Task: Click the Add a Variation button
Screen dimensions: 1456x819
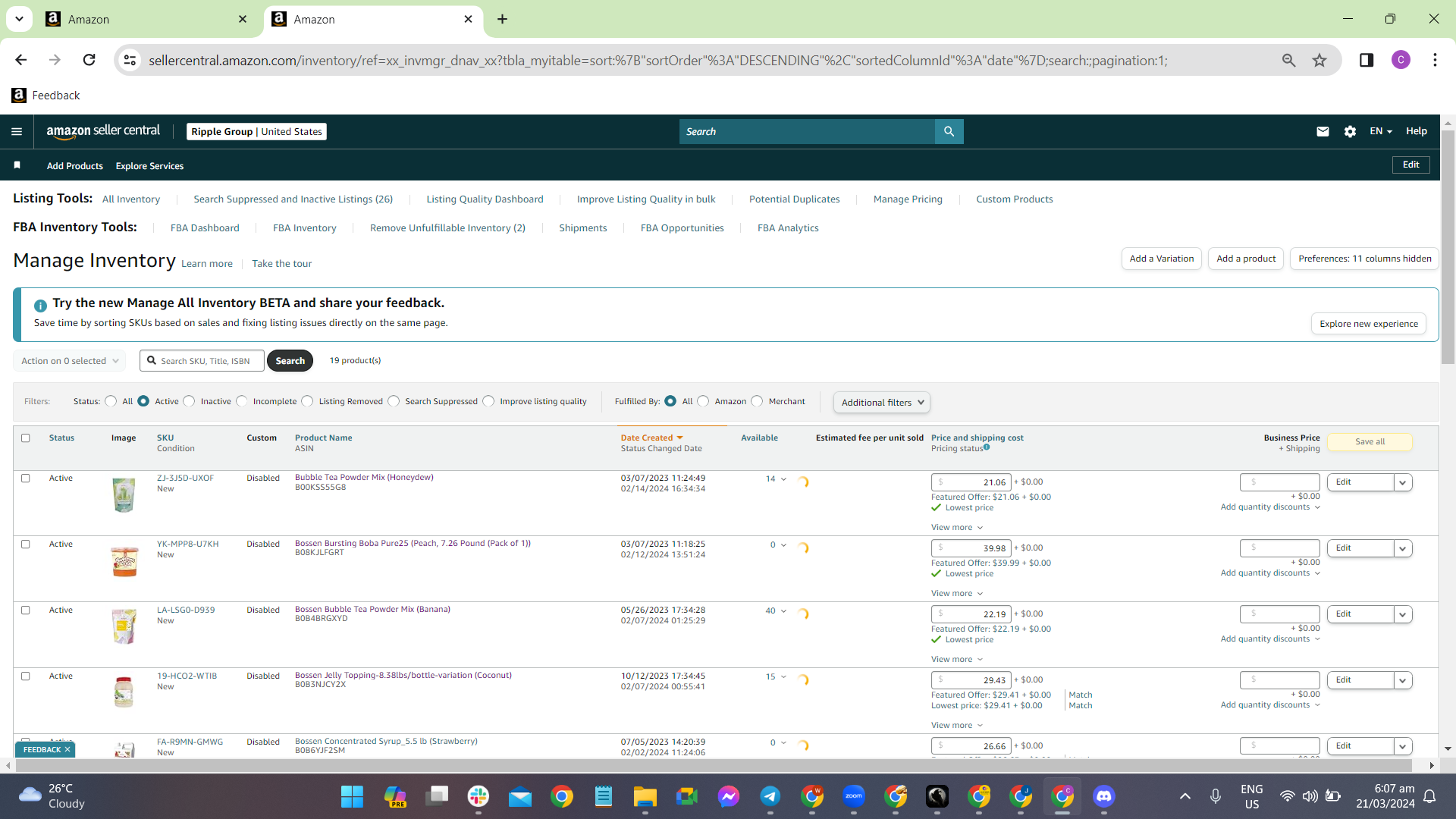Action: point(1161,259)
